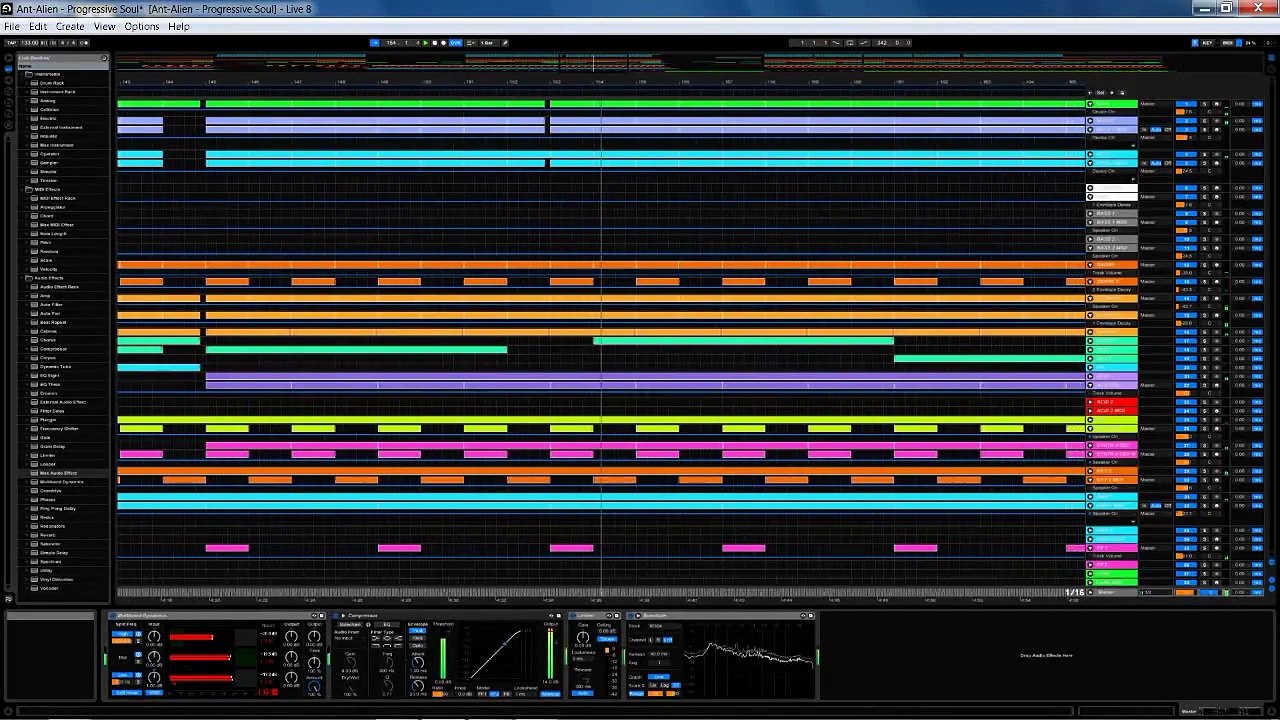Image resolution: width=1280 pixels, height=720 pixels.
Task: Click the transport Play button
Action: [x=425, y=43]
